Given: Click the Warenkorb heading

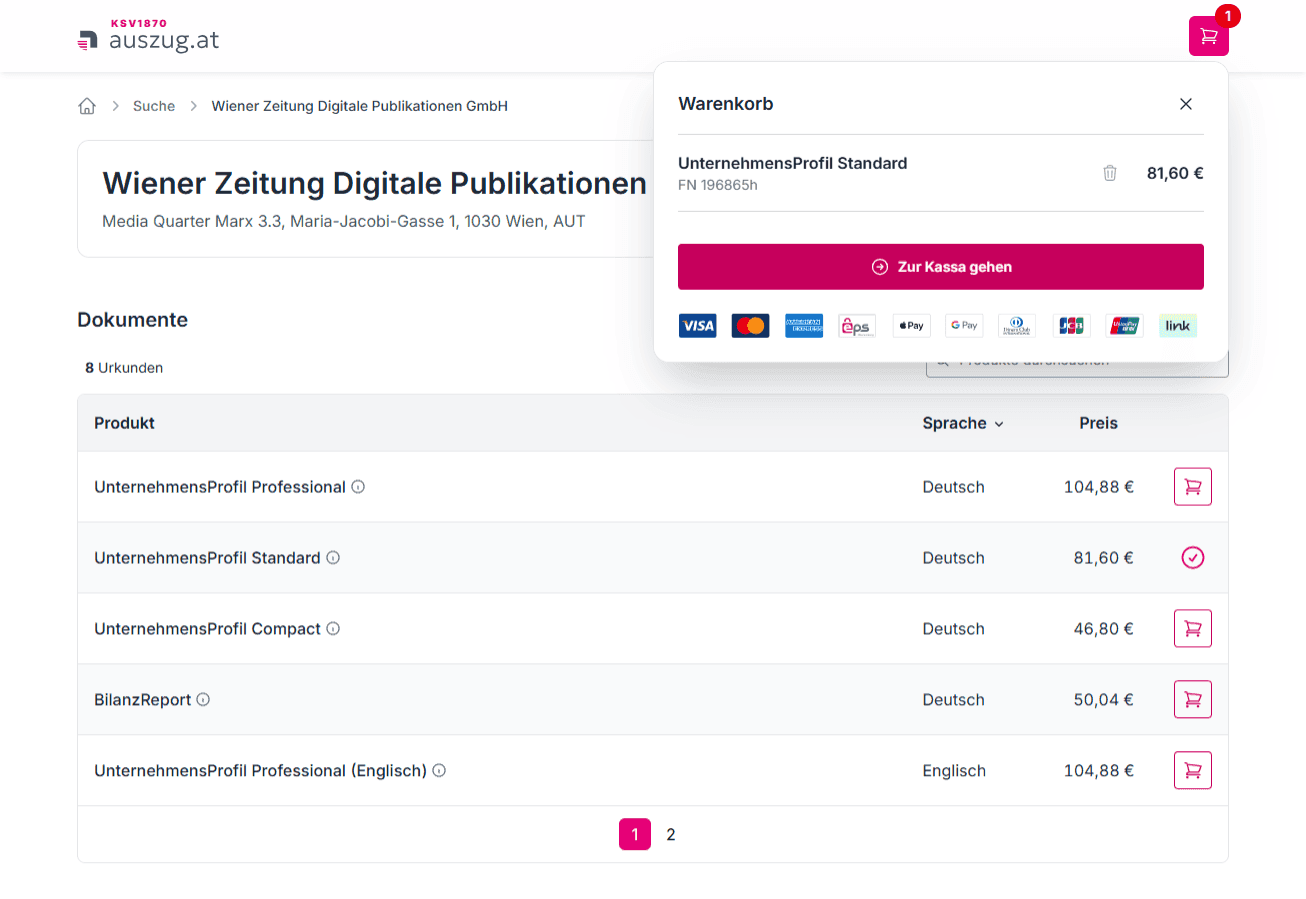Looking at the screenshot, I should pyautogui.click(x=726, y=104).
